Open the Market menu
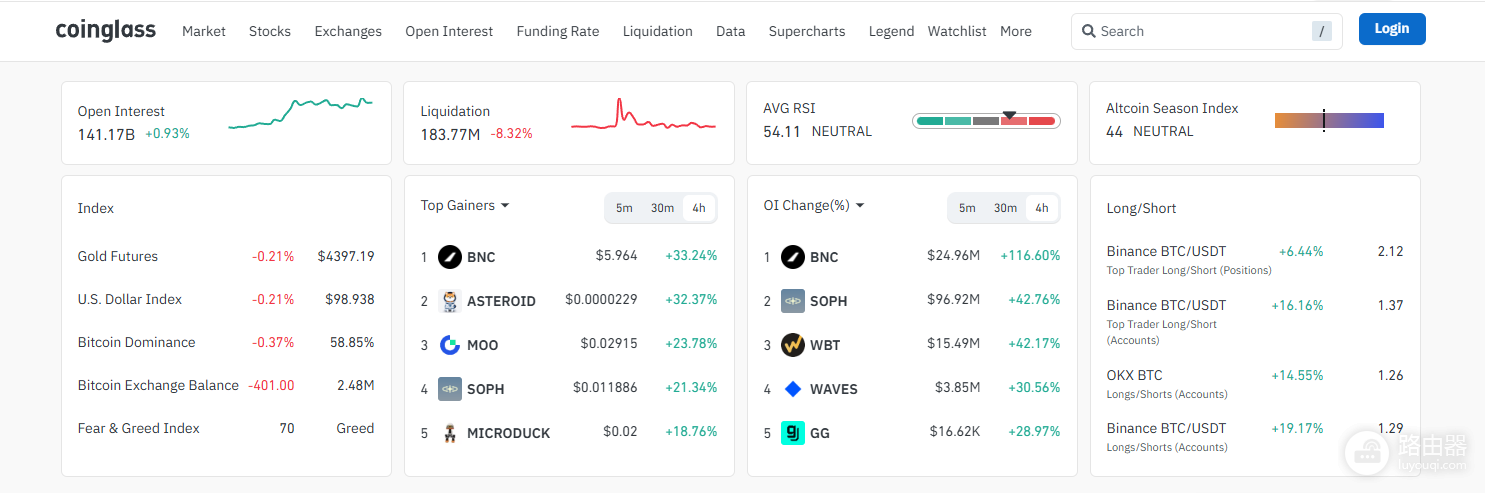Viewport: 1485px width, 493px height. [204, 31]
